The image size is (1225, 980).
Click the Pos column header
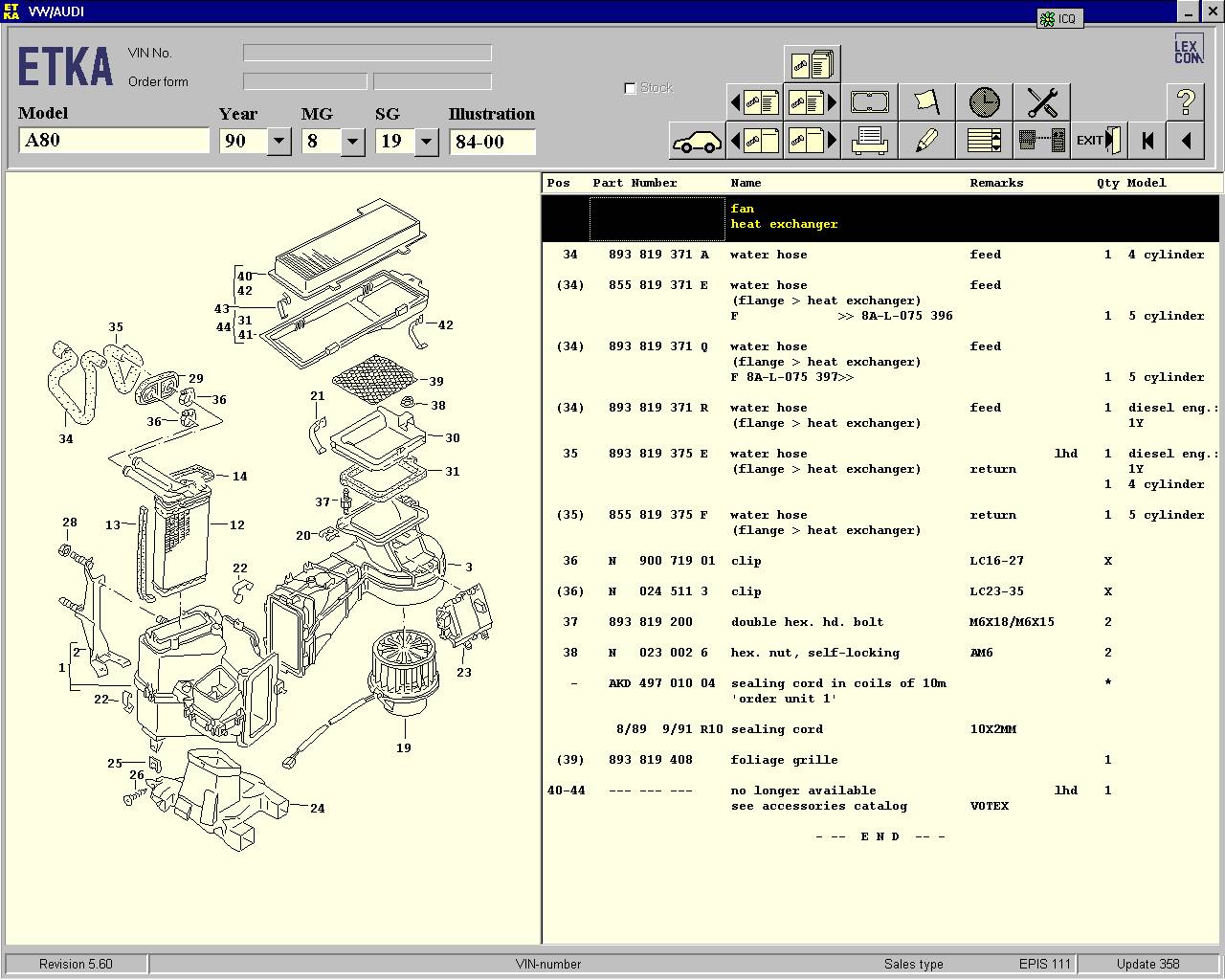coord(558,183)
